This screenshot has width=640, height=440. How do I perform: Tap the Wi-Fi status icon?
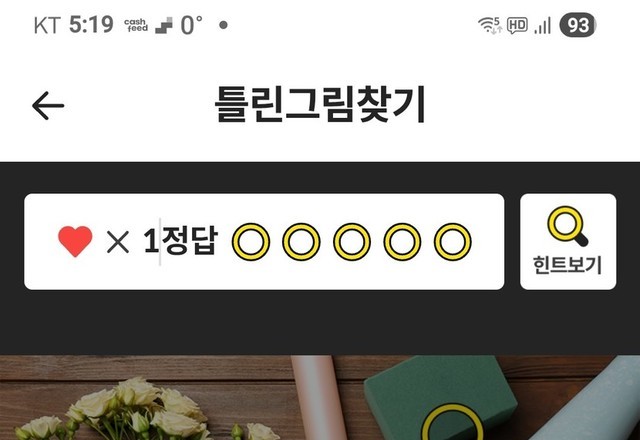(489, 25)
